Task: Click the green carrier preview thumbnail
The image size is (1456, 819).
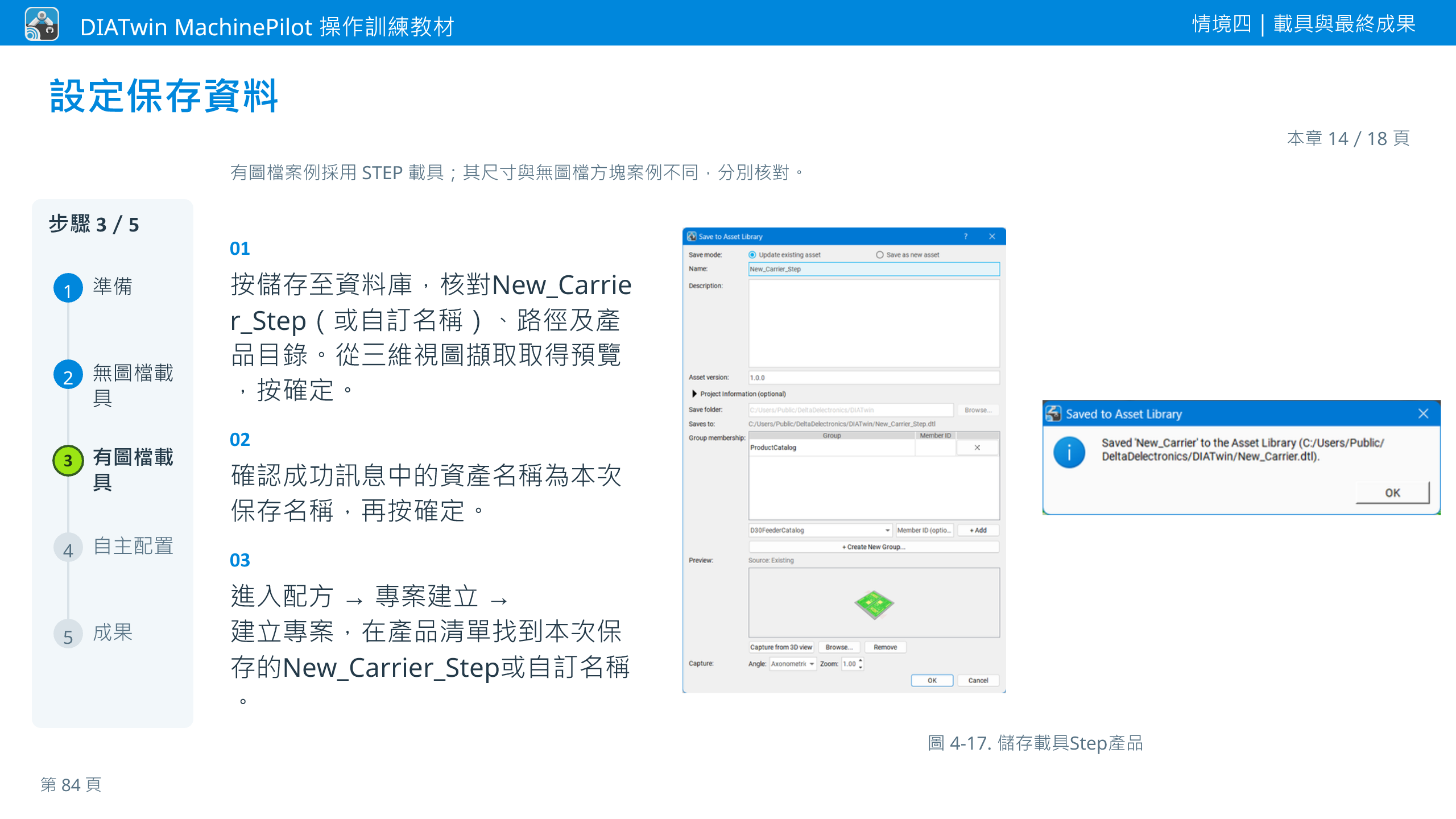Action: click(874, 604)
